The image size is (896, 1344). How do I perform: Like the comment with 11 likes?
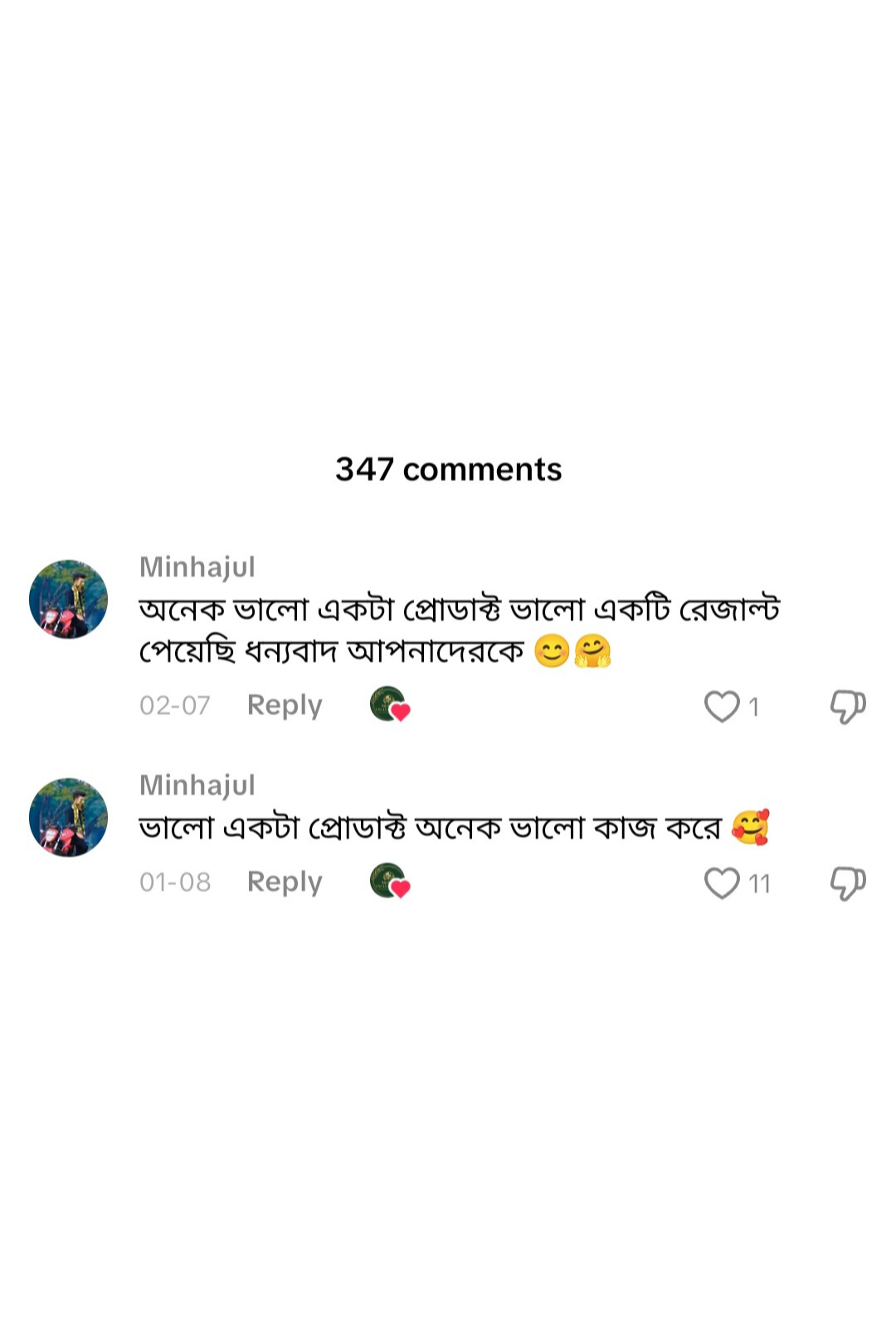tap(721, 883)
